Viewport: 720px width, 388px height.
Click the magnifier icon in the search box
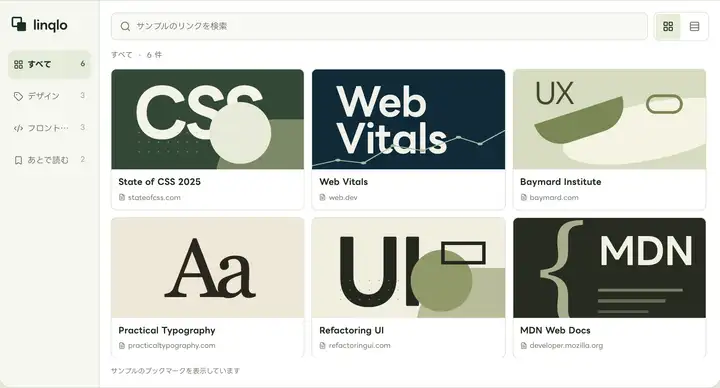pos(125,27)
